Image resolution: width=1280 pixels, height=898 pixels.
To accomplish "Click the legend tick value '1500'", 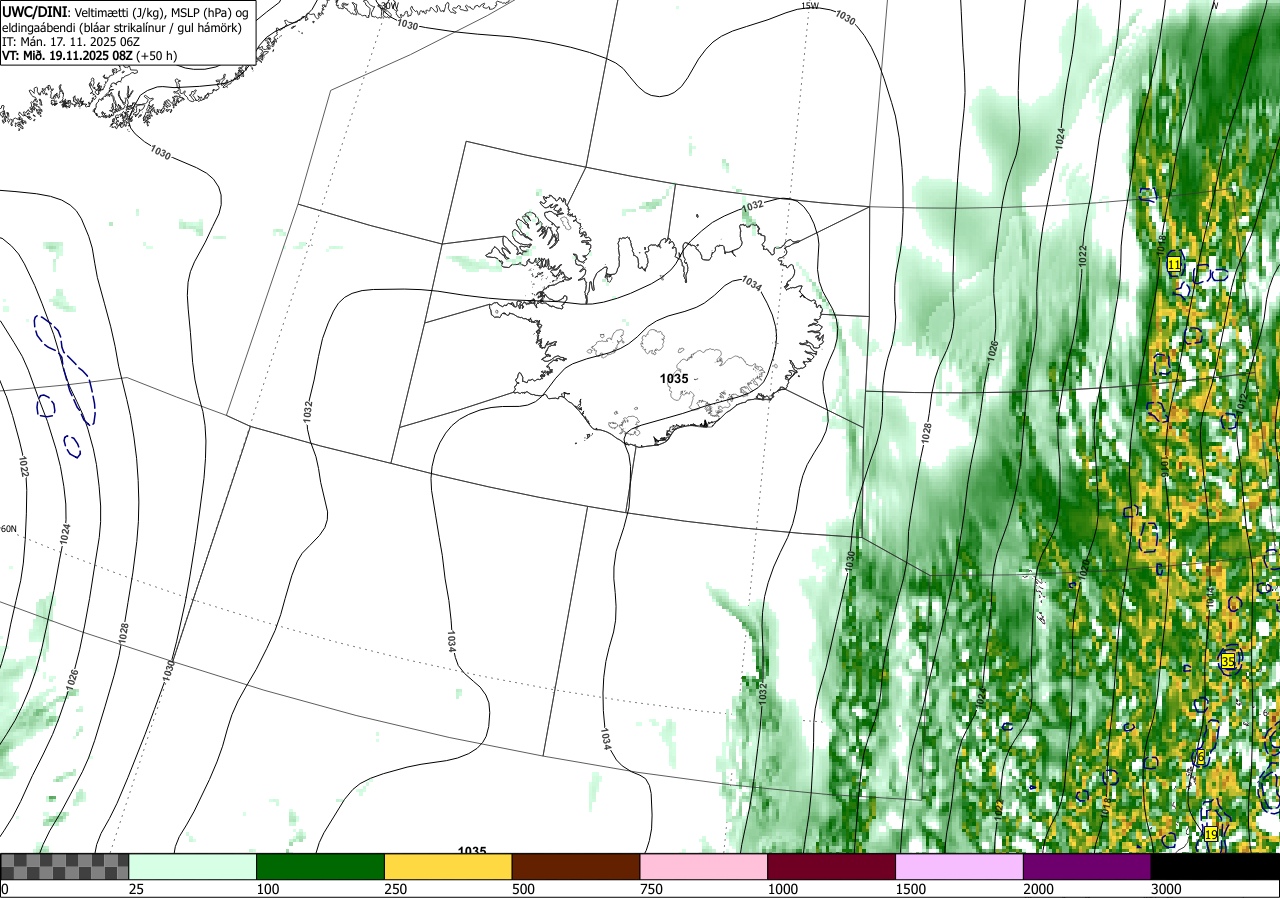I will 911,889.
